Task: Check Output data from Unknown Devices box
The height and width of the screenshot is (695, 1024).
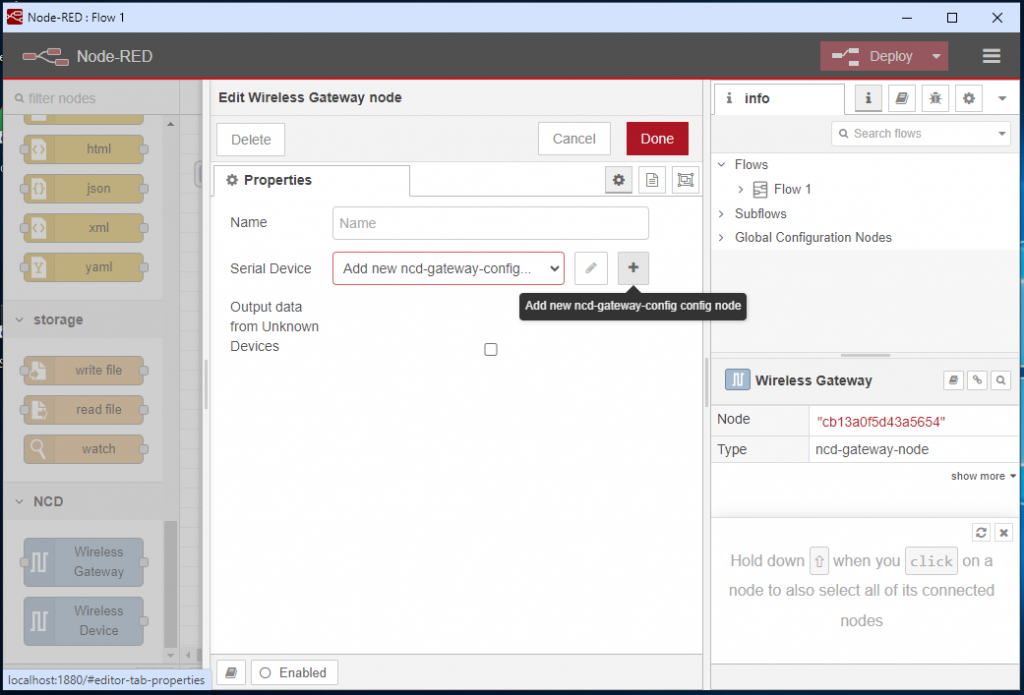Action: (x=491, y=349)
